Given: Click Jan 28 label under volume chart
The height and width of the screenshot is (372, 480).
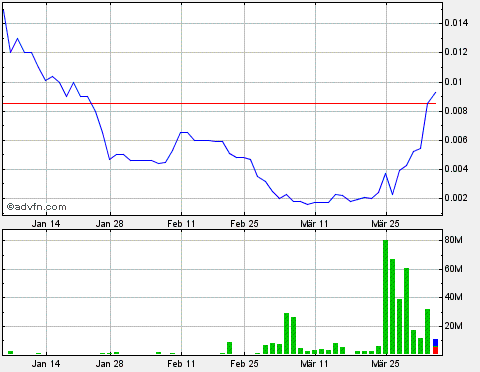Looking at the screenshot, I should pyautogui.click(x=110, y=364).
